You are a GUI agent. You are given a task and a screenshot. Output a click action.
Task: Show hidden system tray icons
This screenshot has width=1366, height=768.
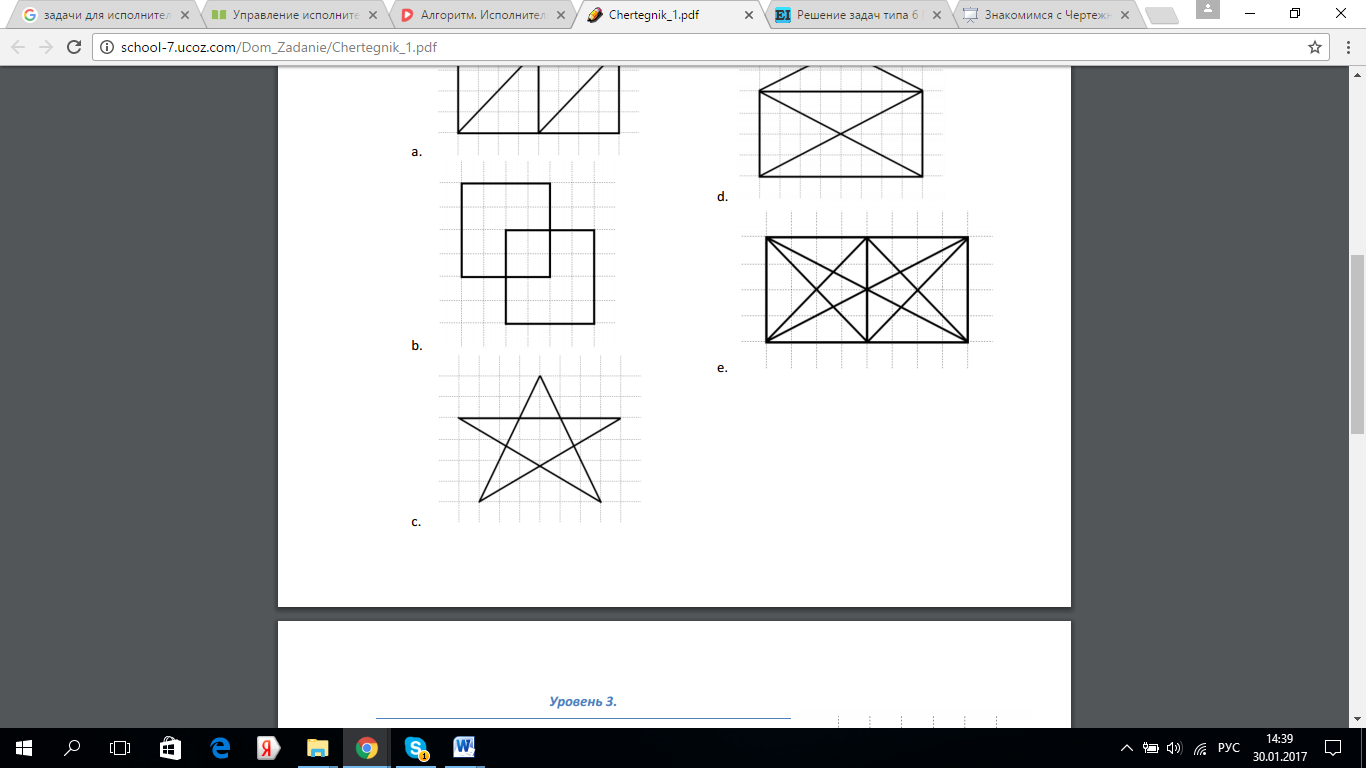coord(1127,748)
